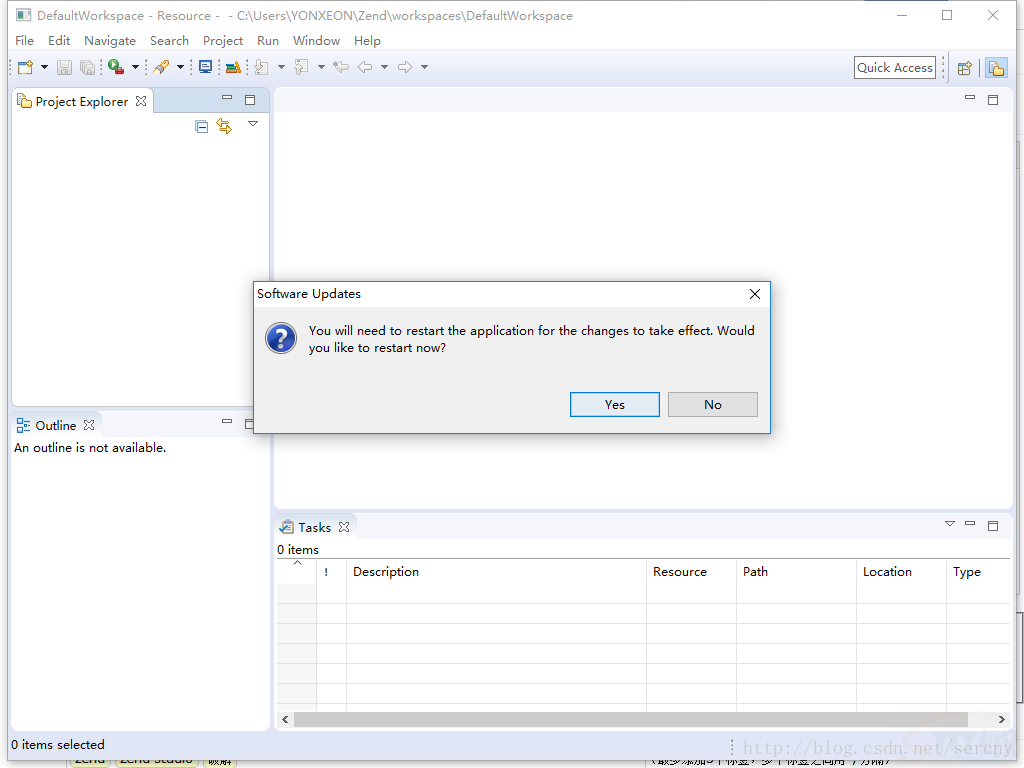Click the Open Perspective icon
Screen dimensions: 1024x768
(x=965, y=68)
